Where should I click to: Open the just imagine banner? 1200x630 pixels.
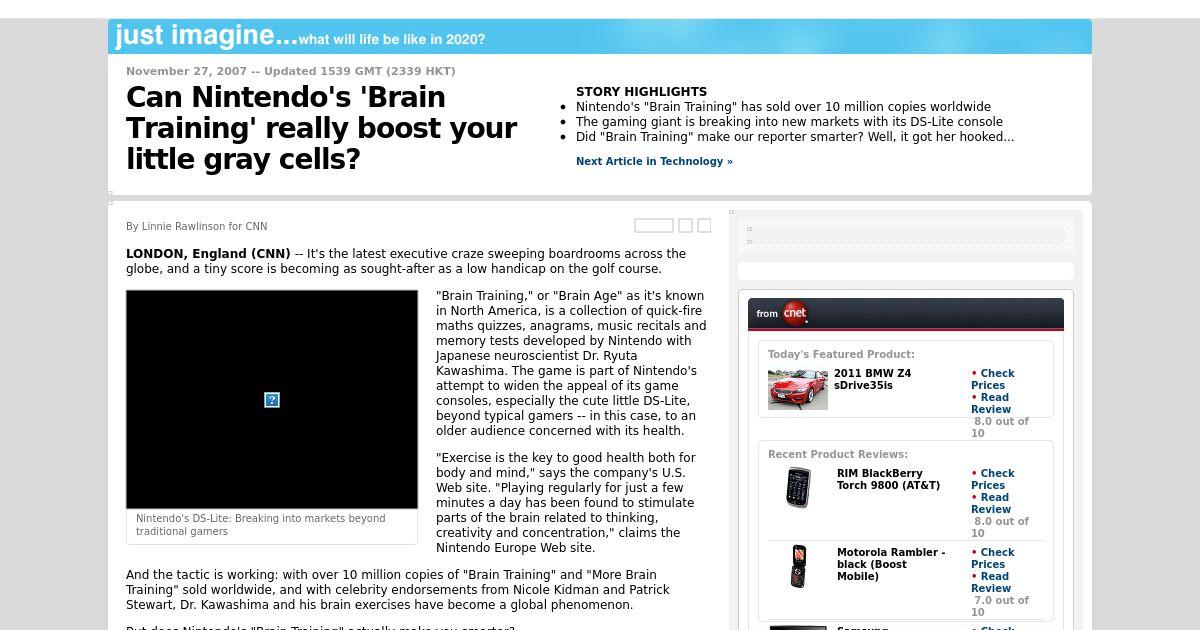(600, 36)
